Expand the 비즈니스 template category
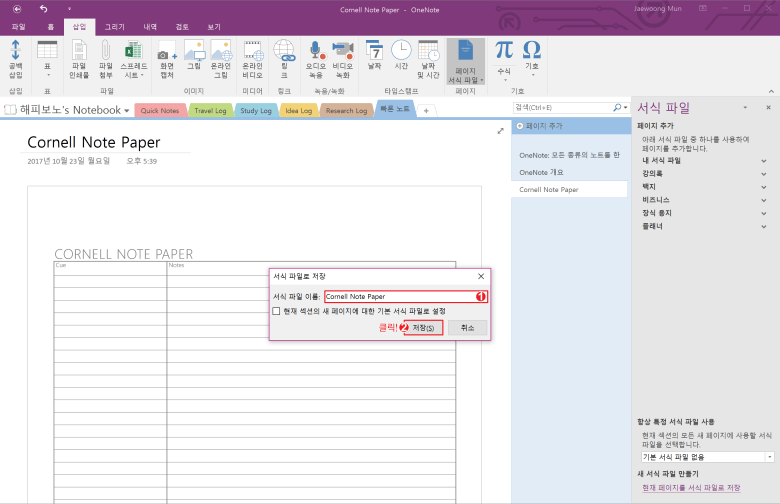Screen dimensions: 780x504 point(764,200)
